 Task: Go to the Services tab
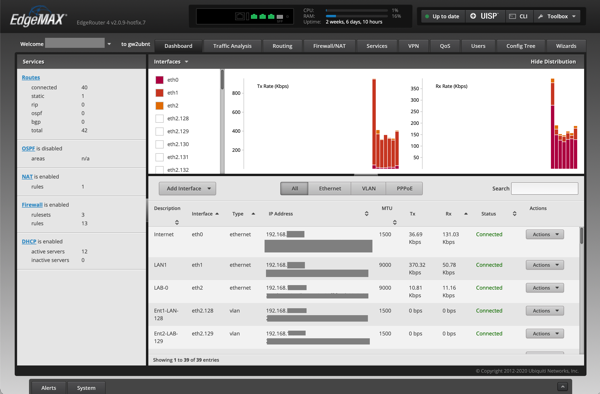point(377,46)
